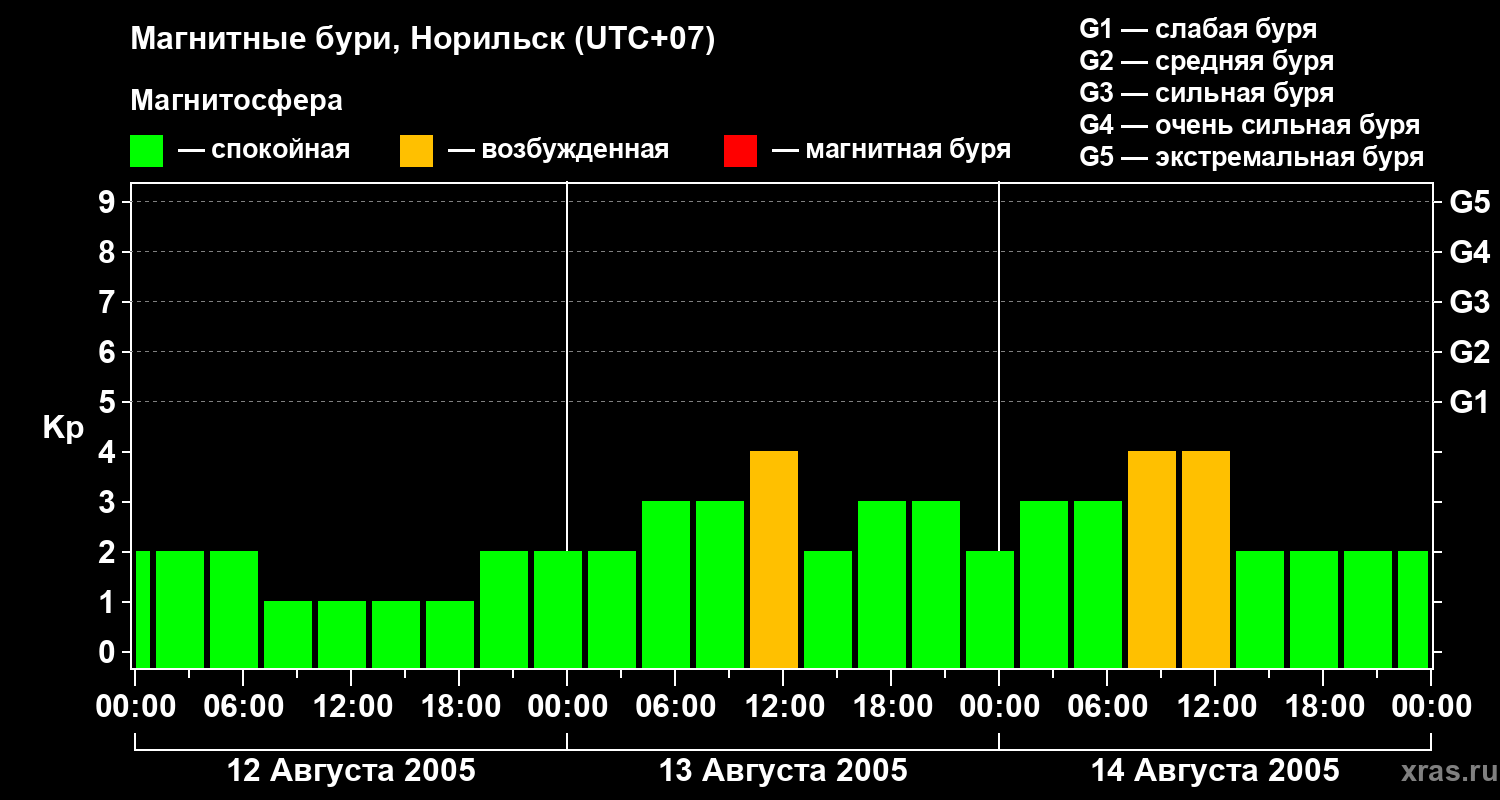The width and height of the screenshot is (1500, 800).
Task: Click the 18:00 time label under 13 August
Action: tap(891, 707)
